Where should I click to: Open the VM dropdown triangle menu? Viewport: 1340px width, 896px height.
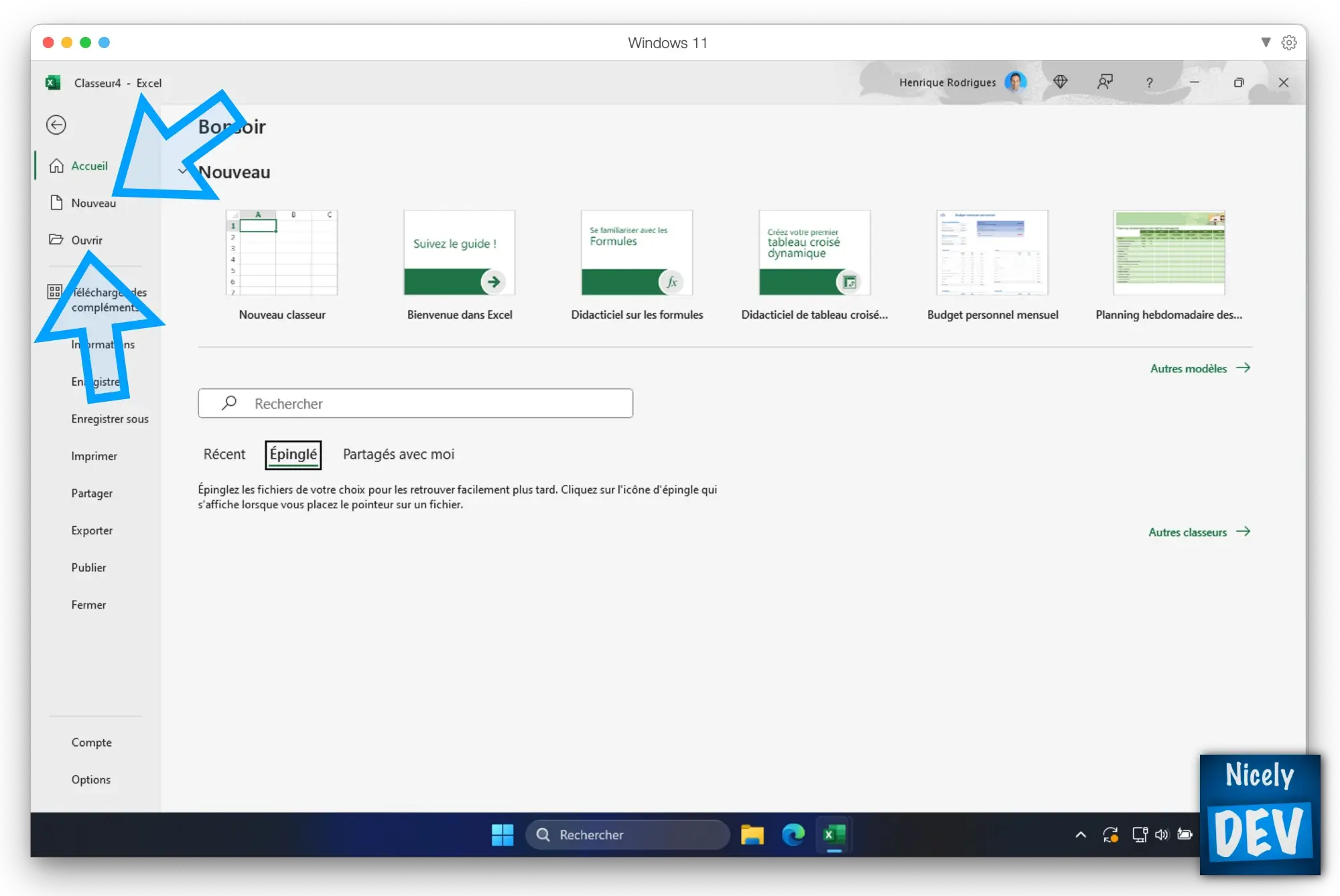(1266, 42)
